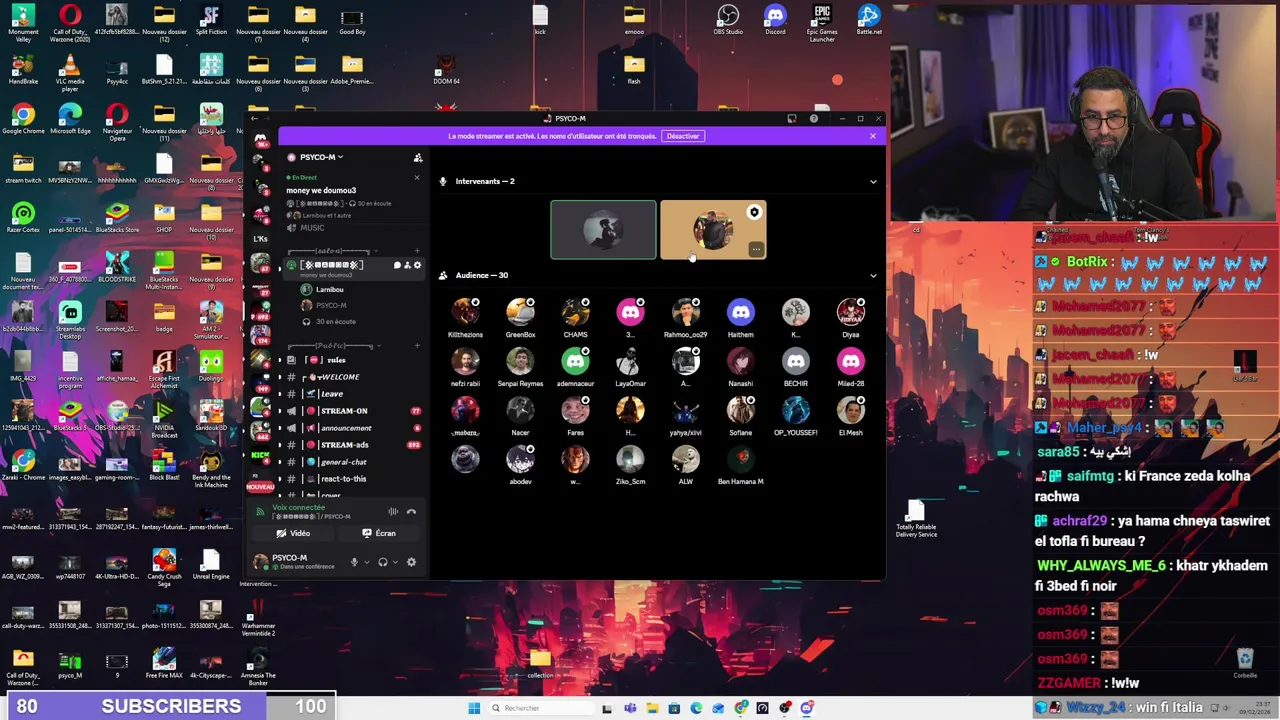1280x720 pixels.
Task: Toggle the noise suppression waveform icon
Action: 393,512
